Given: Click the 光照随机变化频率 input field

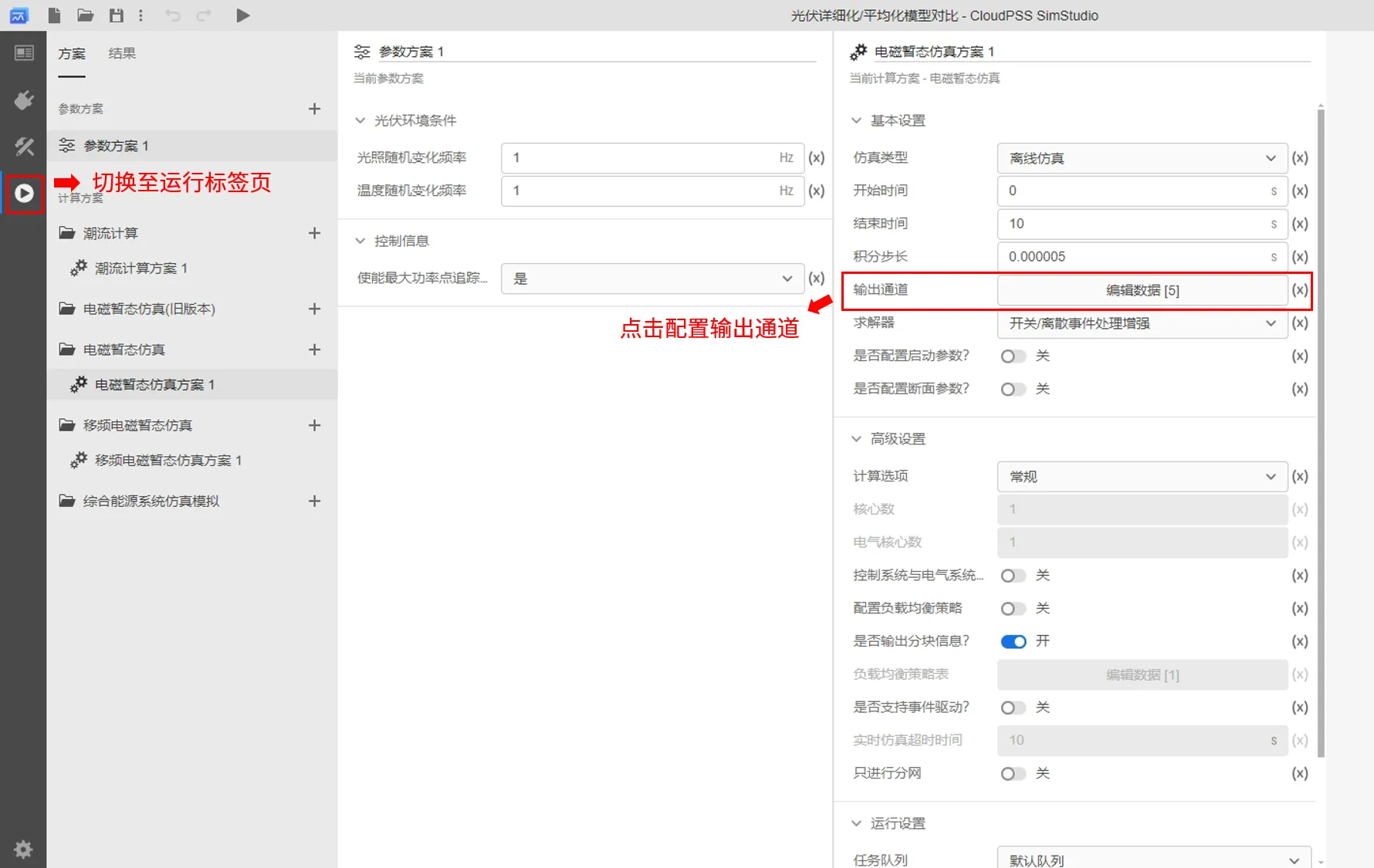Looking at the screenshot, I should [x=652, y=157].
